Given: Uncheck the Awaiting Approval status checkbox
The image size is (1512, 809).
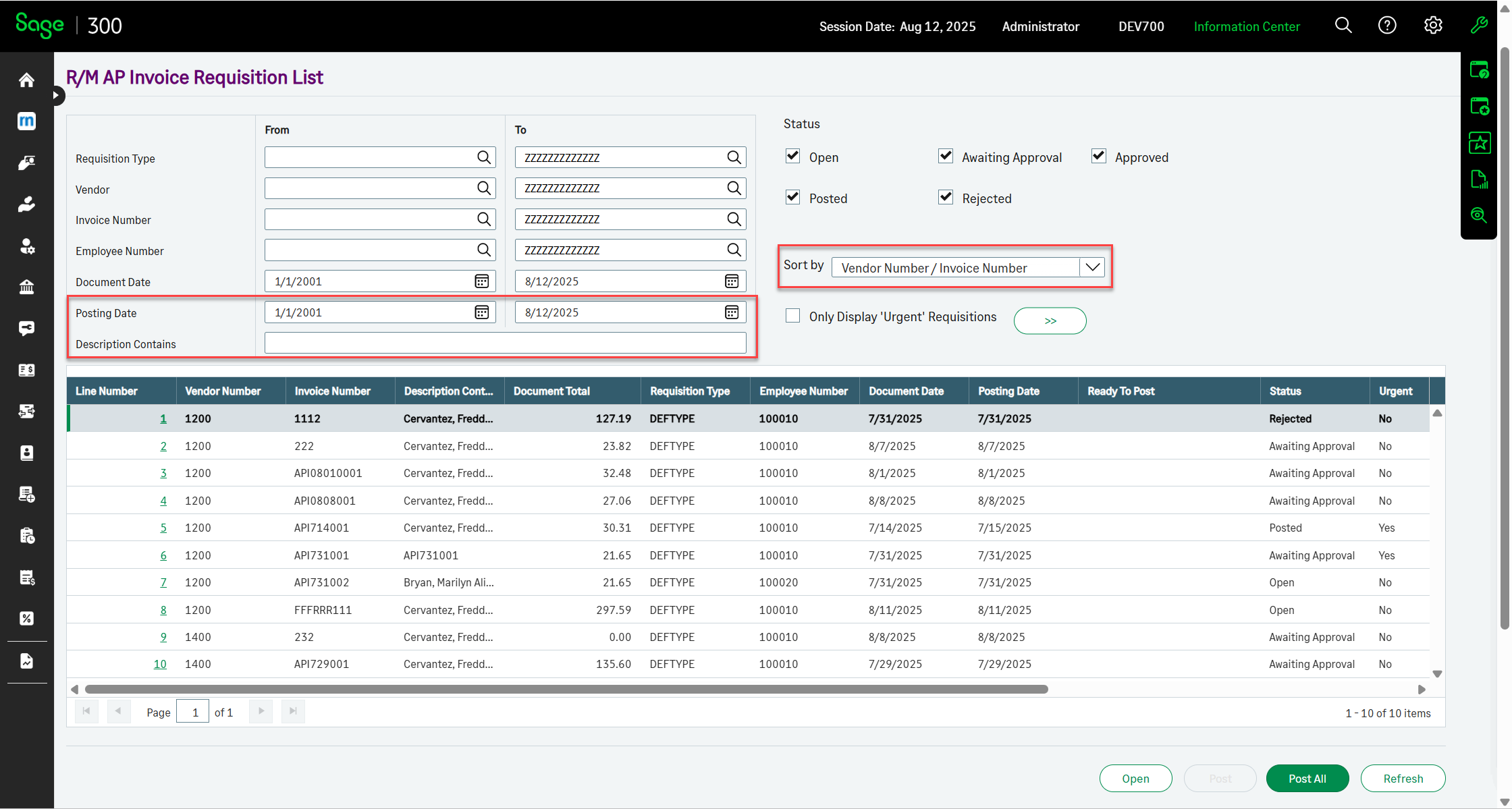Looking at the screenshot, I should 946,157.
